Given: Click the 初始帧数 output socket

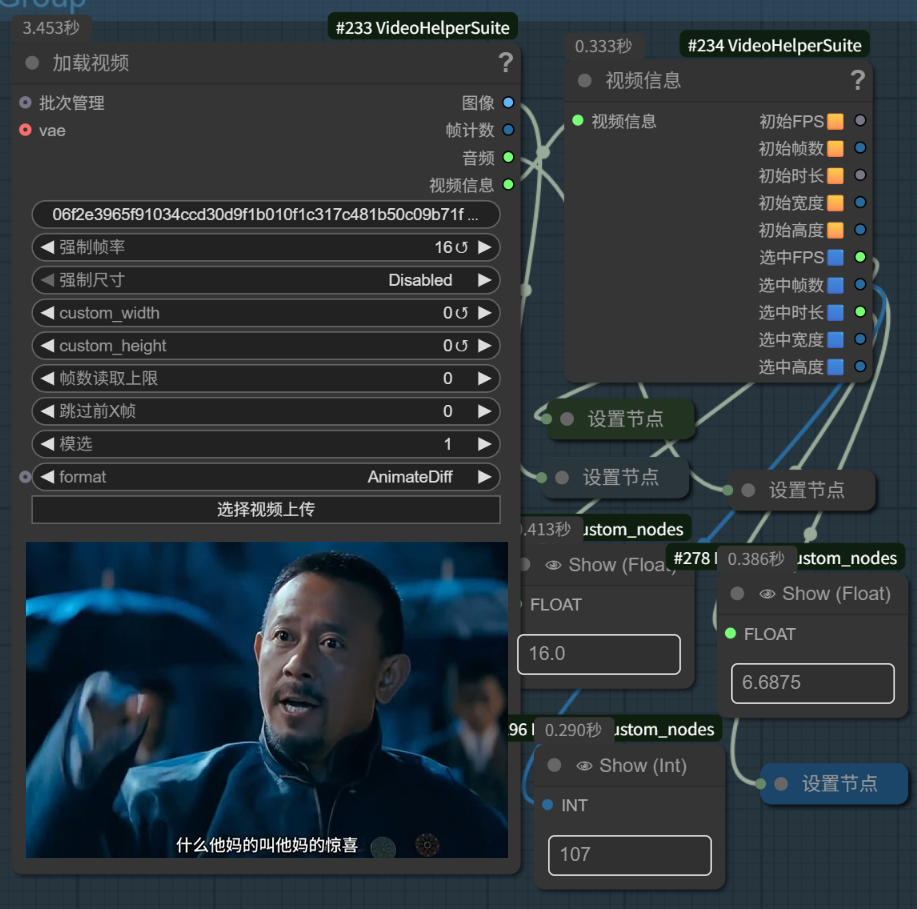Looking at the screenshot, I should pyautogui.click(x=860, y=147).
